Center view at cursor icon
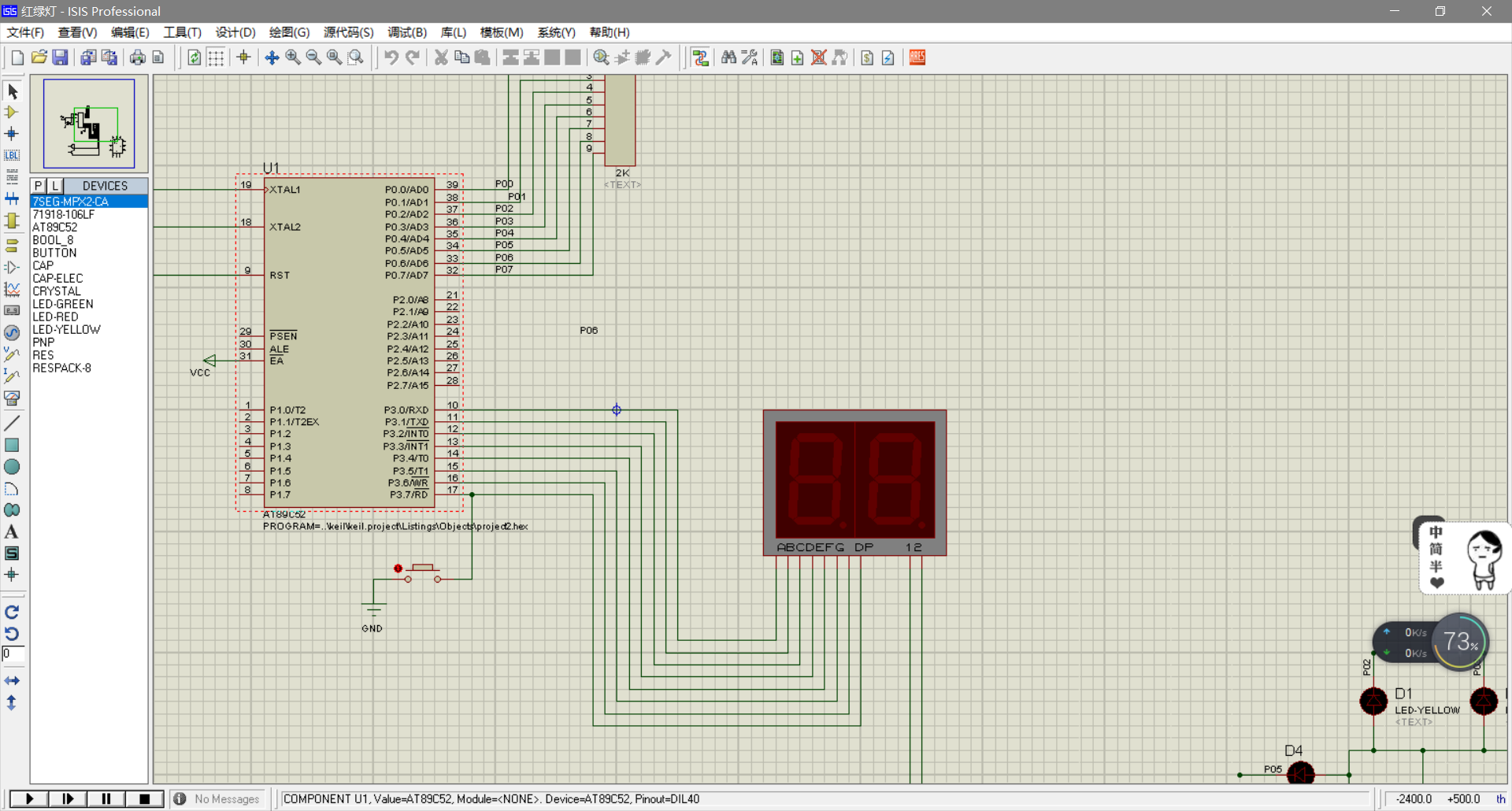The height and width of the screenshot is (811, 1512). click(x=272, y=57)
